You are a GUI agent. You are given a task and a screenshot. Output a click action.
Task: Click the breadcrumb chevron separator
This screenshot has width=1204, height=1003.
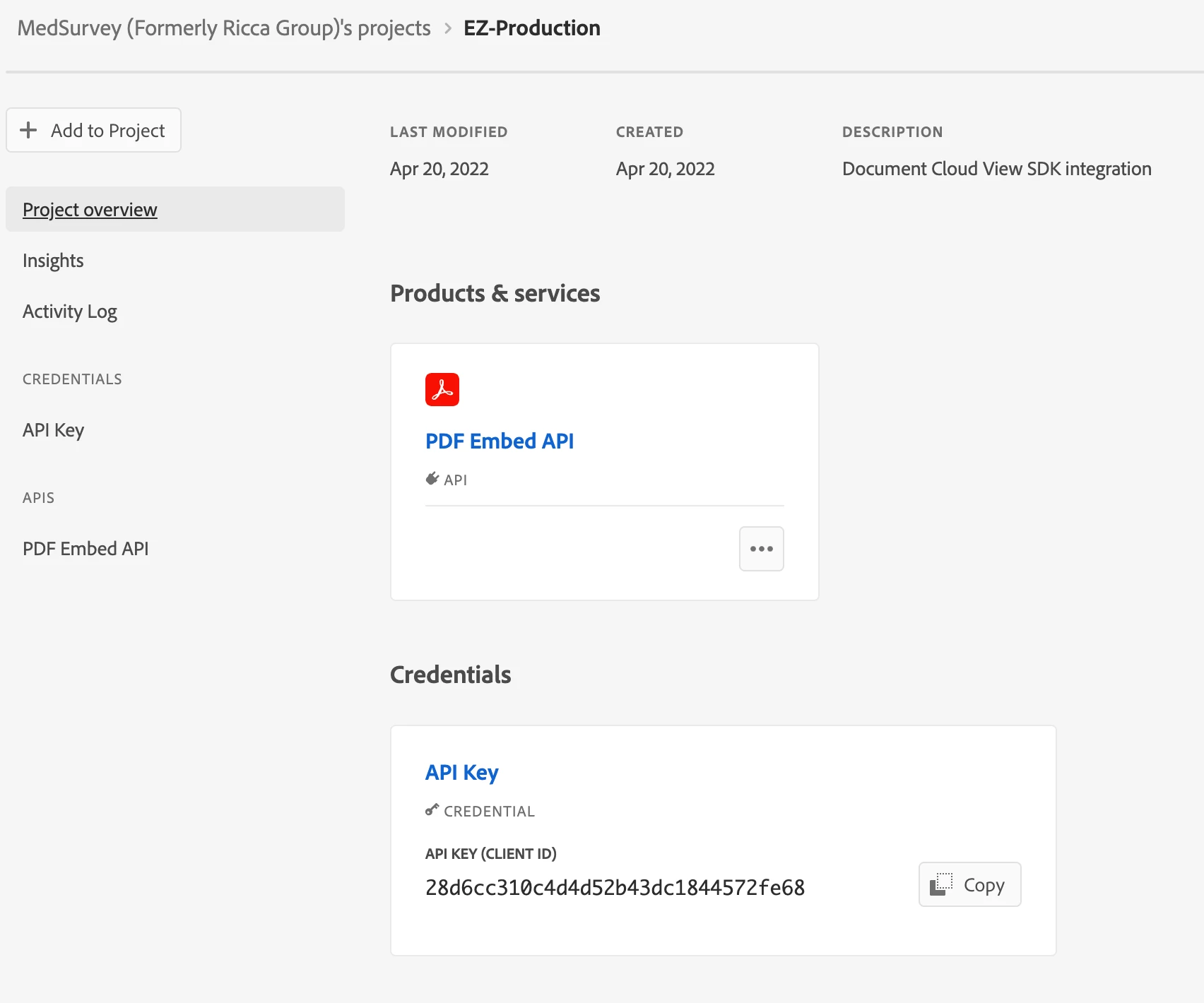[448, 29]
